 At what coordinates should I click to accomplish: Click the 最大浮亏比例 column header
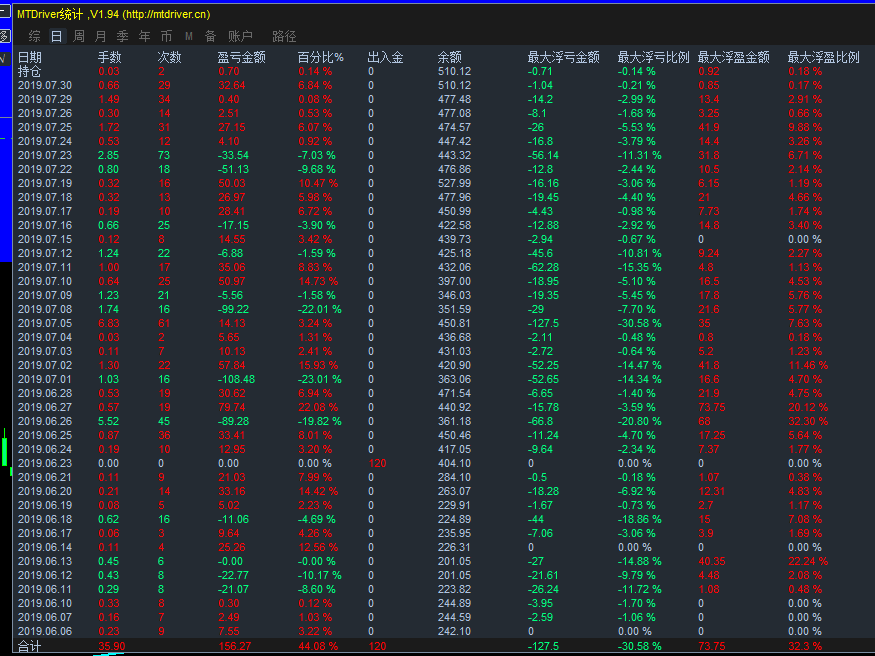click(x=653, y=57)
